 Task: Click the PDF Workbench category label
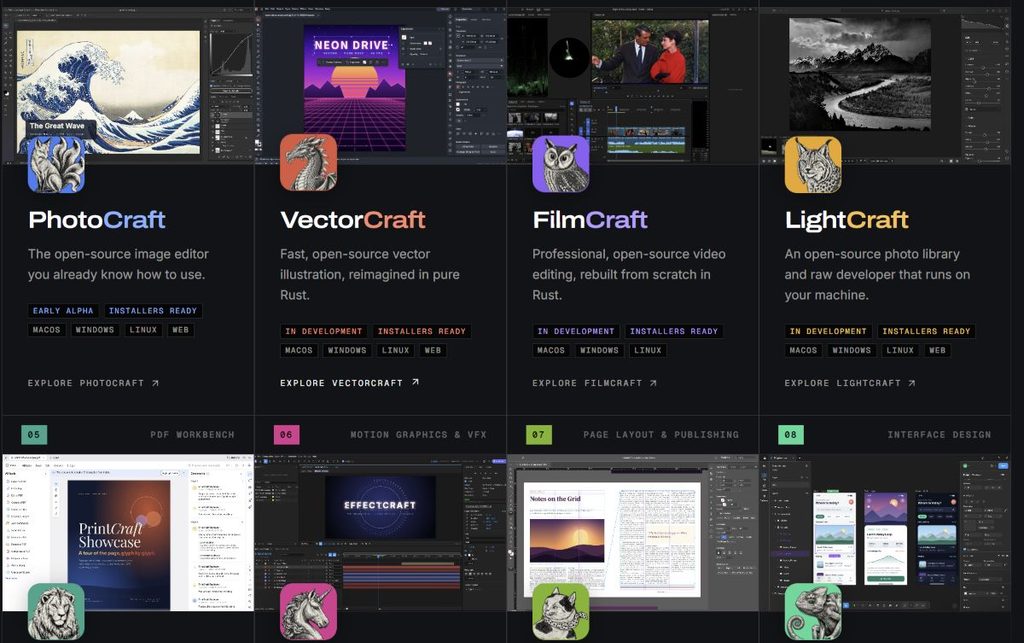click(x=192, y=435)
